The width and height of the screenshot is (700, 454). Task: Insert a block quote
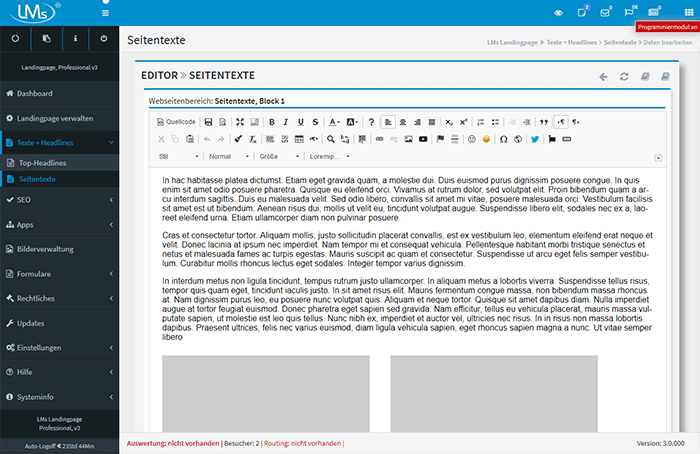point(544,122)
